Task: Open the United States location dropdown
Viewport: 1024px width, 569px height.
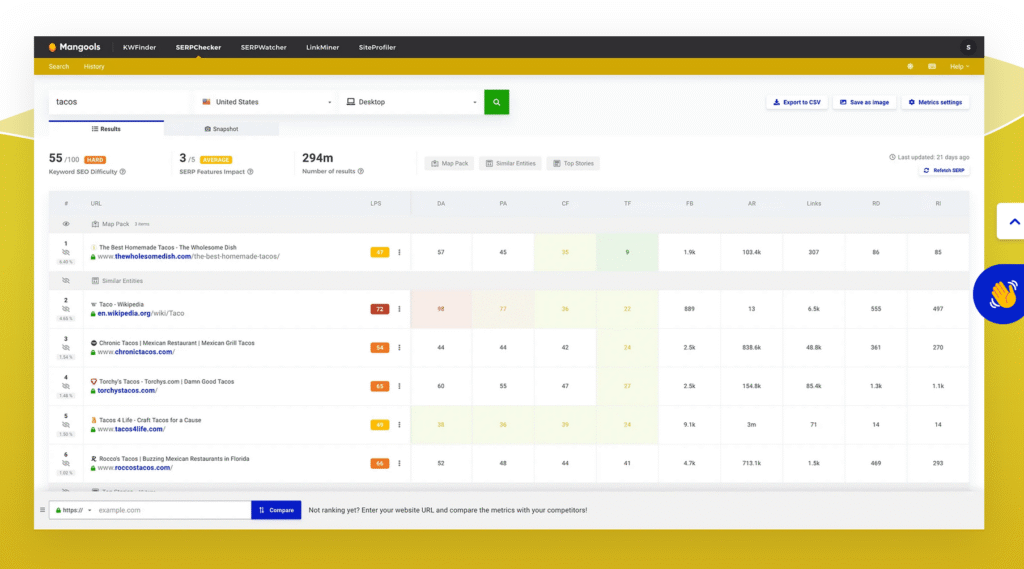Action: tap(266, 102)
